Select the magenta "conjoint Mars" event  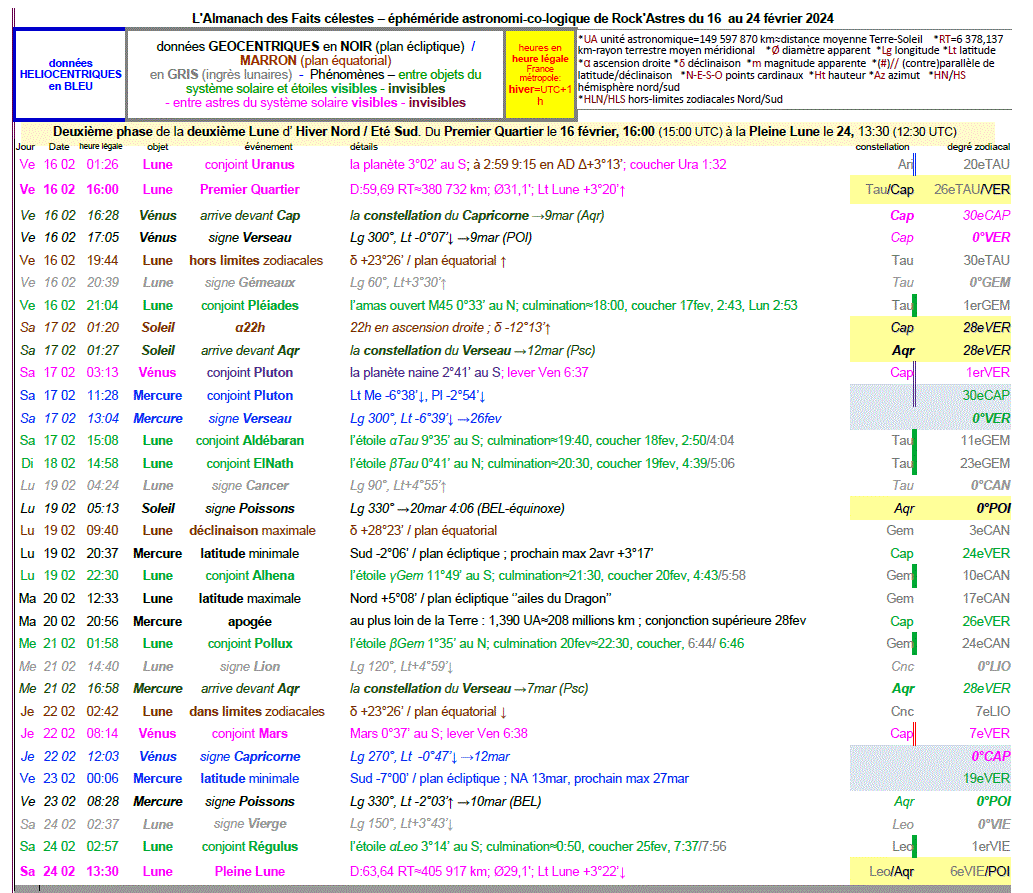point(250,734)
